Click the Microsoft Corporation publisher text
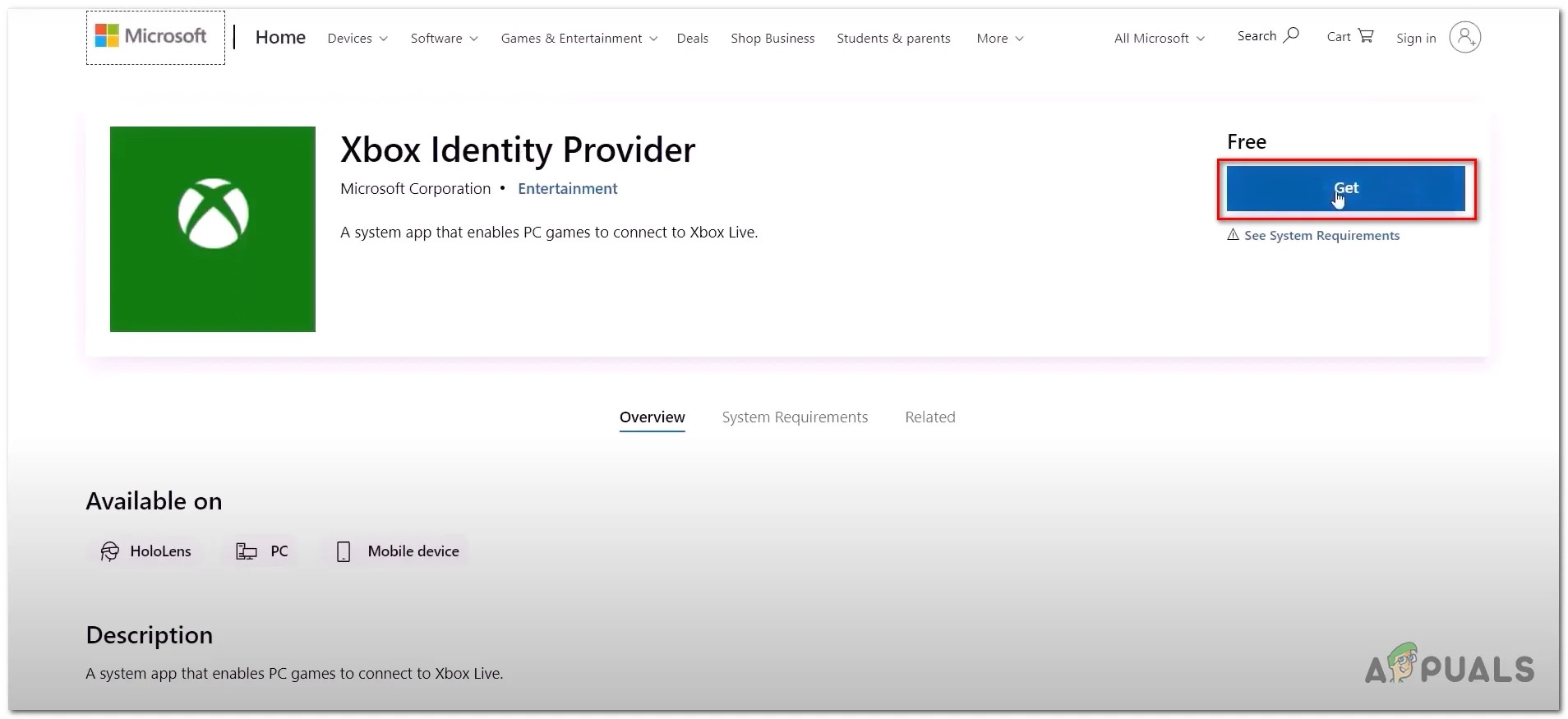This screenshot has width=1568, height=719. [x=415, y=189]
